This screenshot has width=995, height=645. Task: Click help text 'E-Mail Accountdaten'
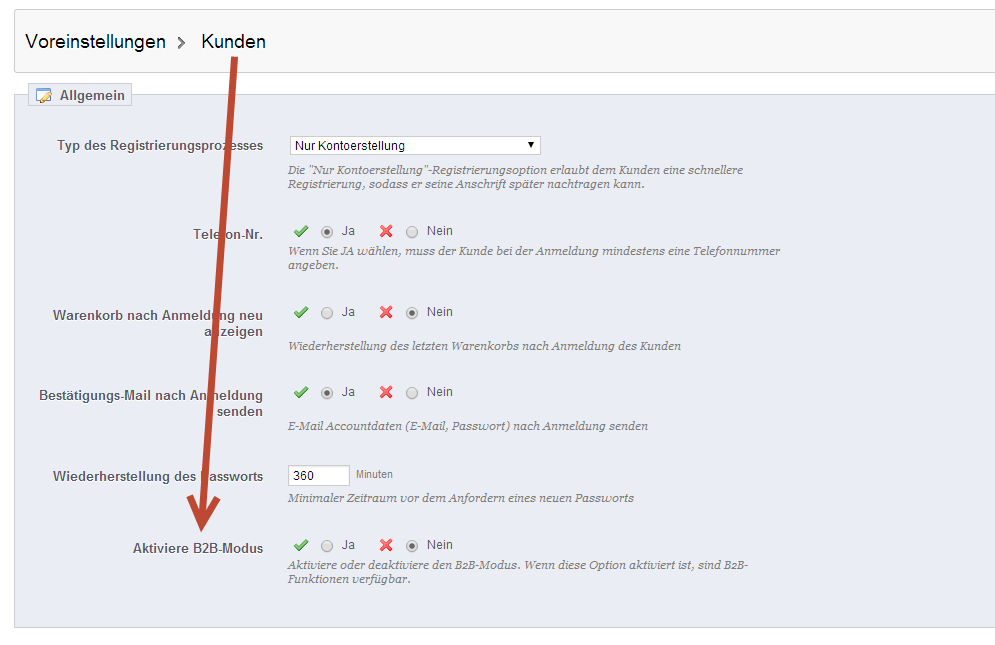(x=468, y=426)
